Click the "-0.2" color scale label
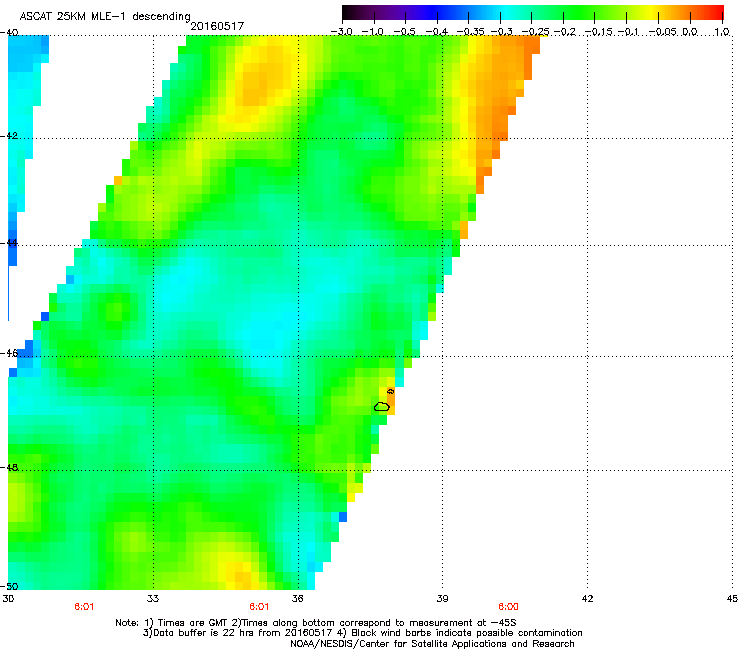The height and width of the screenshot is (650, 740). pyautogui.click(x=565, y=32)
